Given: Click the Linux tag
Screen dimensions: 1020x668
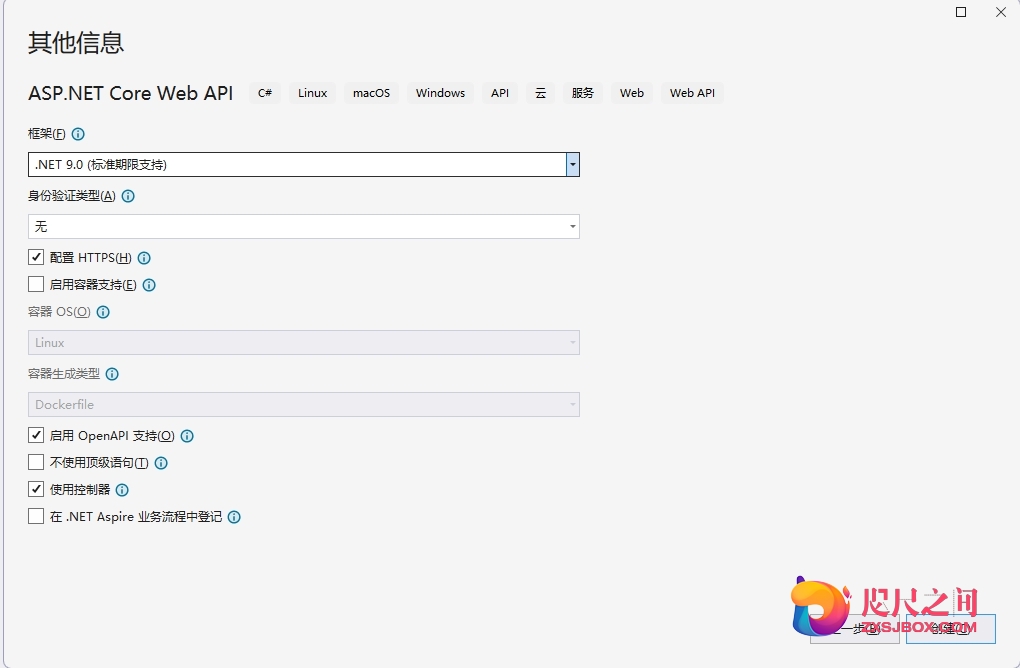Looking at the screenshot, I should click(312, 93).
